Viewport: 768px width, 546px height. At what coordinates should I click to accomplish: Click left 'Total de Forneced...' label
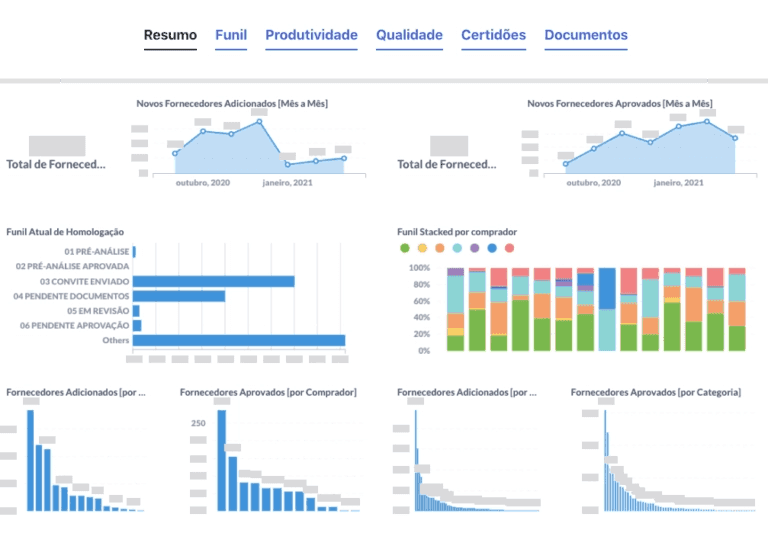(x=56, y=165)
